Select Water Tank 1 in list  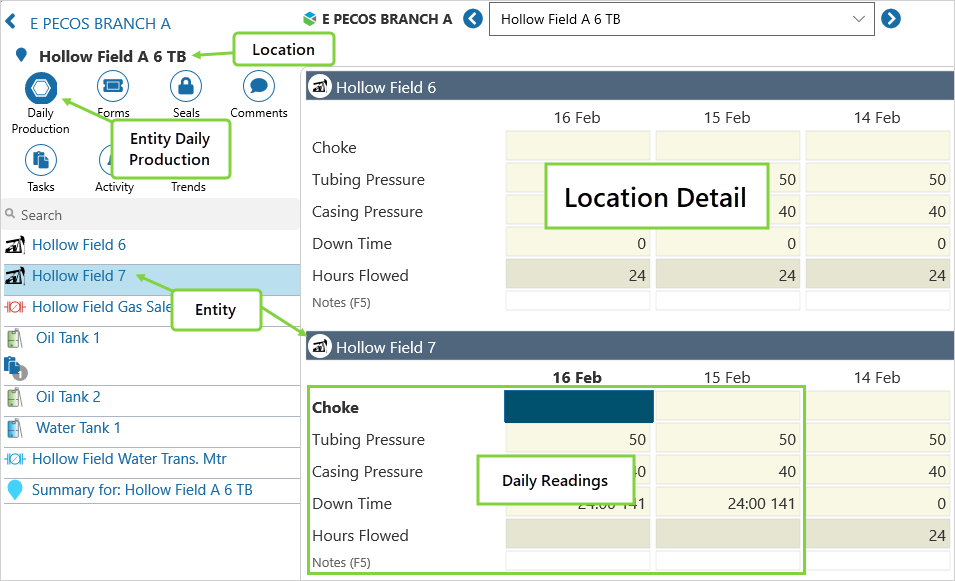coord(78,428)
